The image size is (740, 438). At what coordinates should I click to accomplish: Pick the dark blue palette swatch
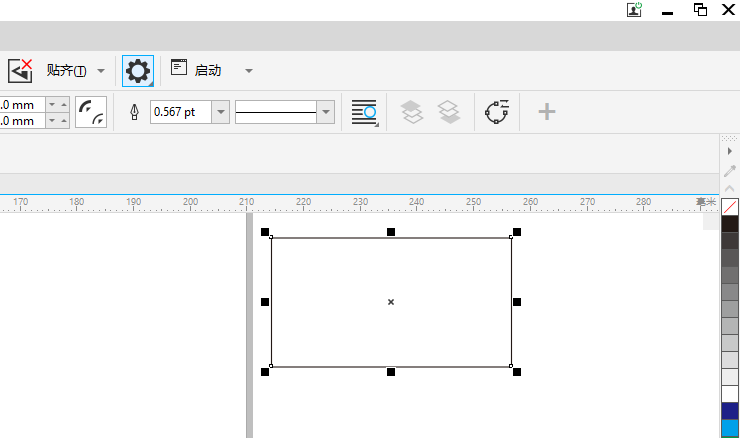click(x=730, y=411)
